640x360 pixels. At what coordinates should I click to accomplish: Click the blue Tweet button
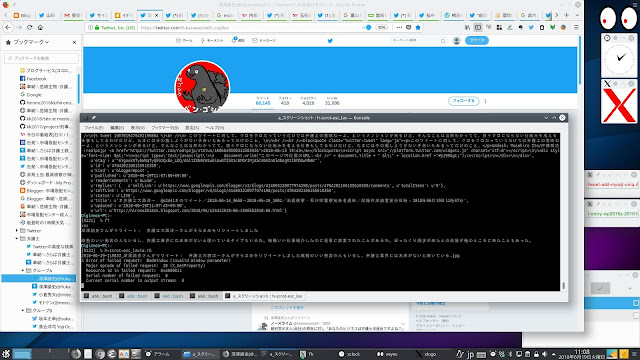pyautogui.click(x=476, y=40)
